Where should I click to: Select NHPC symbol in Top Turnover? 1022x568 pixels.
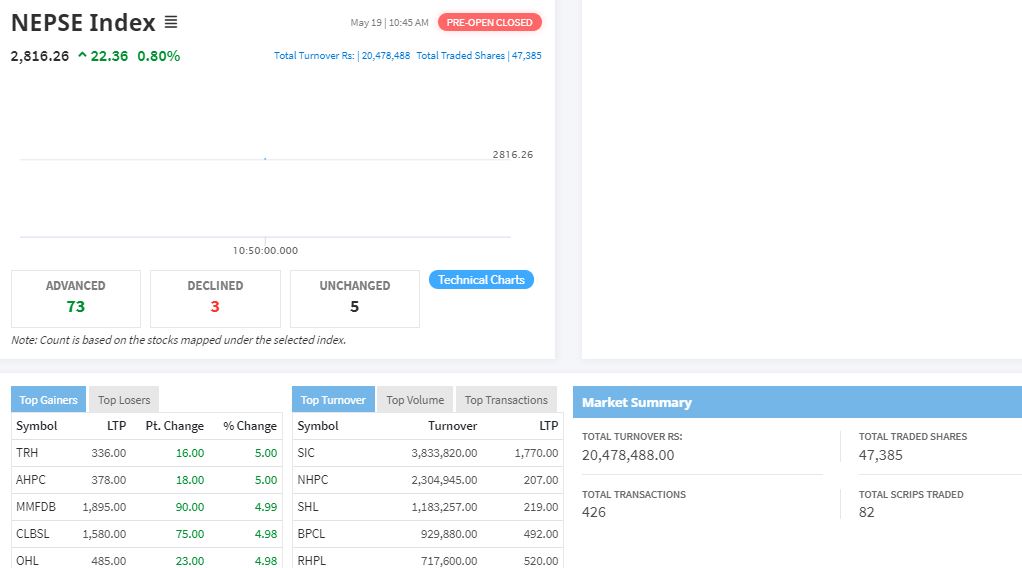tap(313, 479)
